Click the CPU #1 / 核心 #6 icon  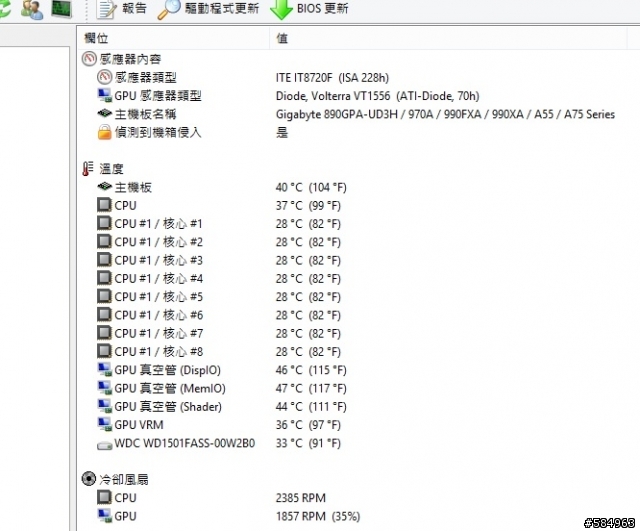(x=104, y=314)
